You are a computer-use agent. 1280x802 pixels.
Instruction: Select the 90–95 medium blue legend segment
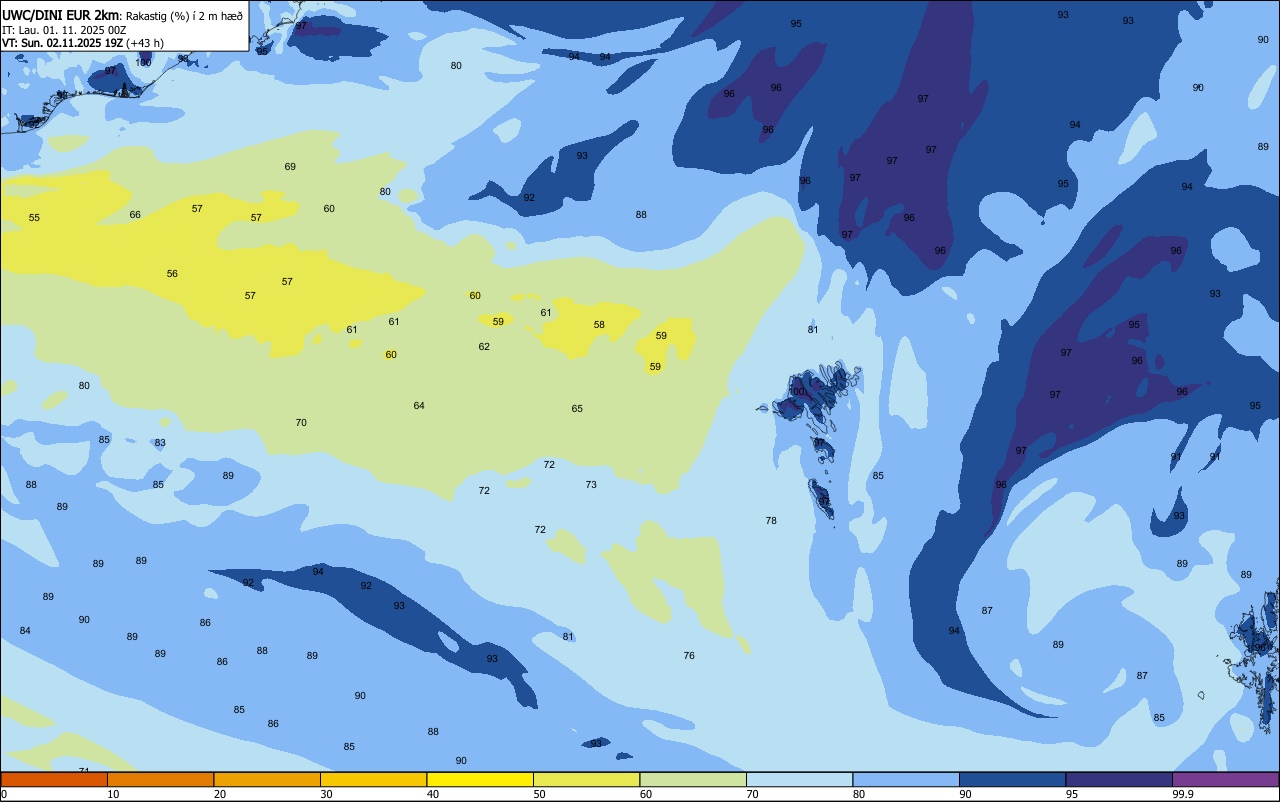(x=1012, y=779)
